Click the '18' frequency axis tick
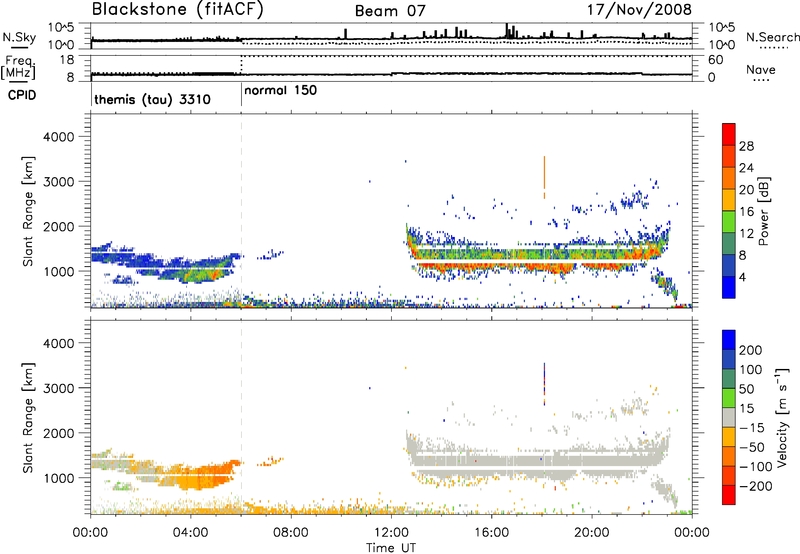Viewport: 800px width, 554px height. coord(68,60)
